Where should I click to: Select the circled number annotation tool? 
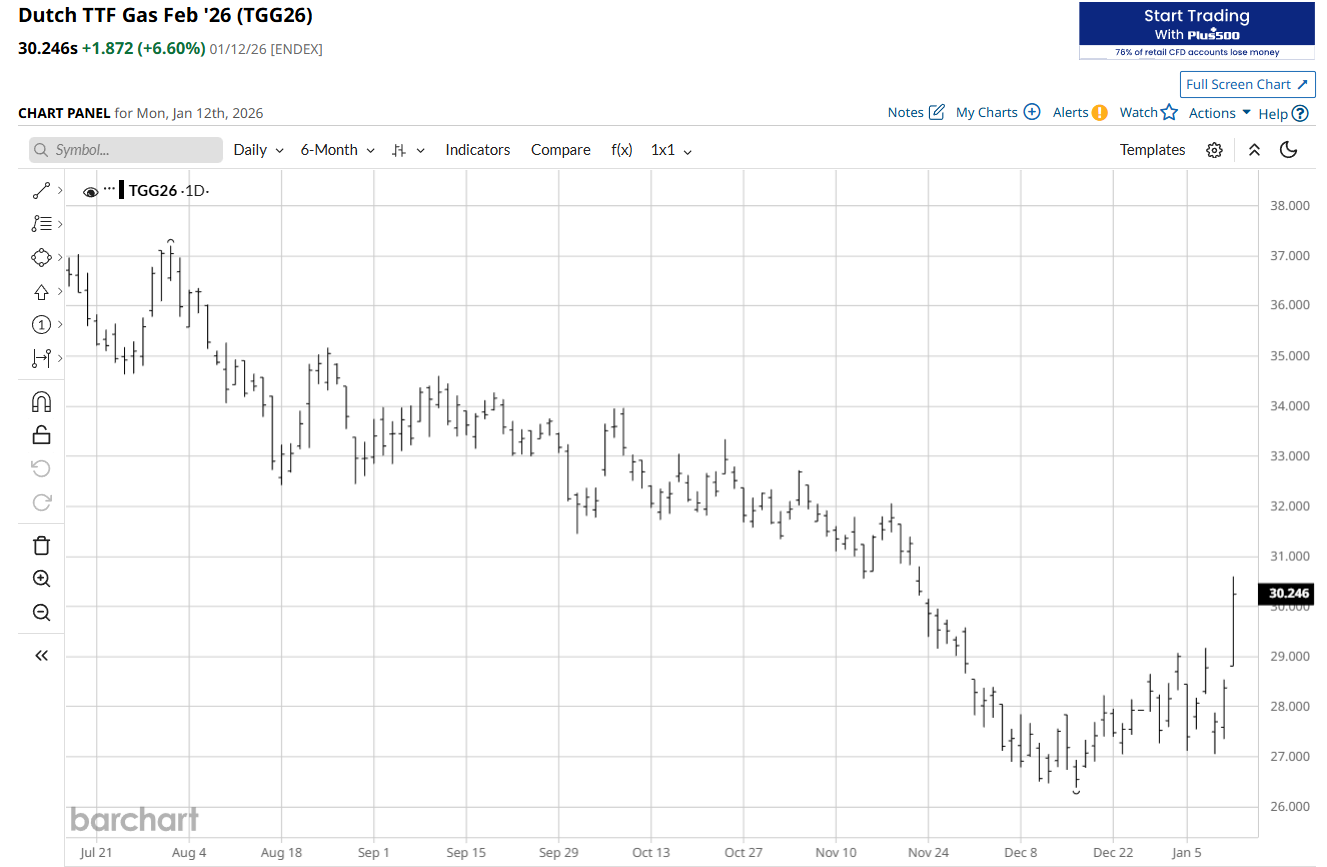(41, 324)
